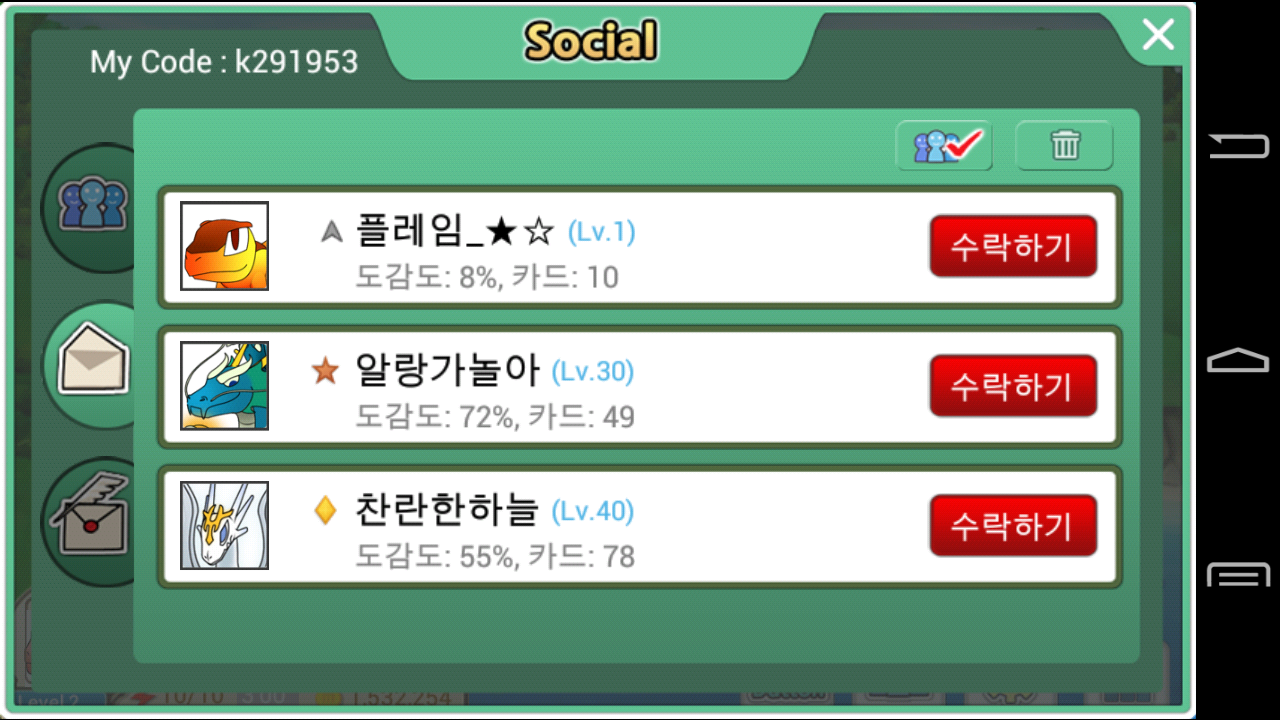Tap the white dragon avatar thumbnail

point(225,526)
